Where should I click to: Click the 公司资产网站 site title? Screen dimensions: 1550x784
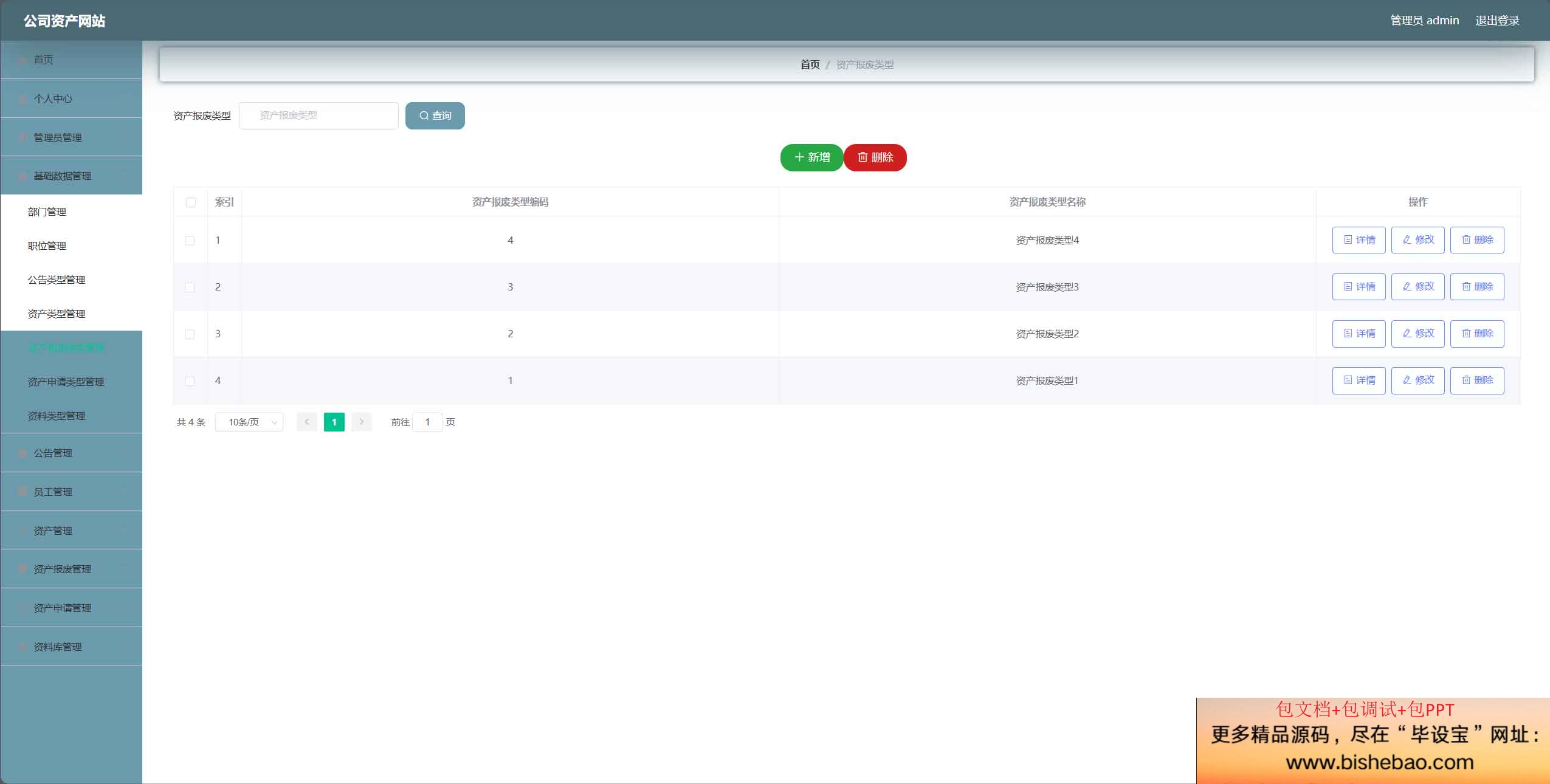coord(64,21)
